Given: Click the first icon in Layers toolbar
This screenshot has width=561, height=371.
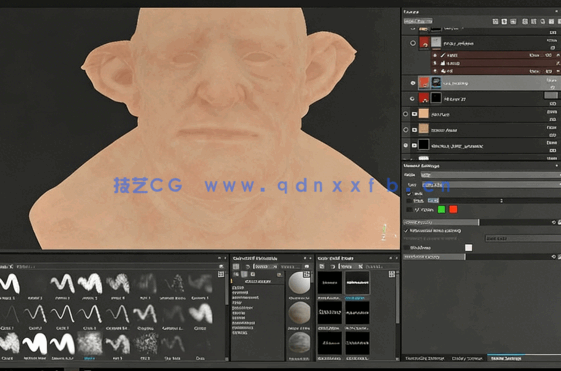Looking at the screenshot, I should [495, 21].
